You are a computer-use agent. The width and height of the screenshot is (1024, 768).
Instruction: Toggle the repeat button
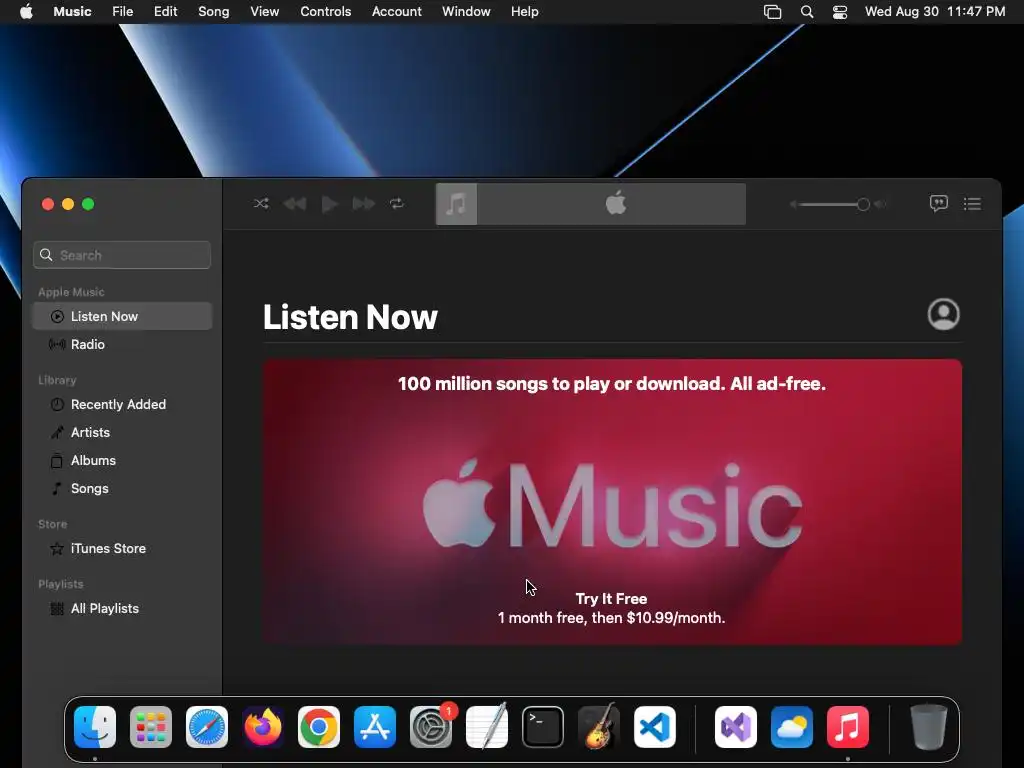click(x=397, y=204)
